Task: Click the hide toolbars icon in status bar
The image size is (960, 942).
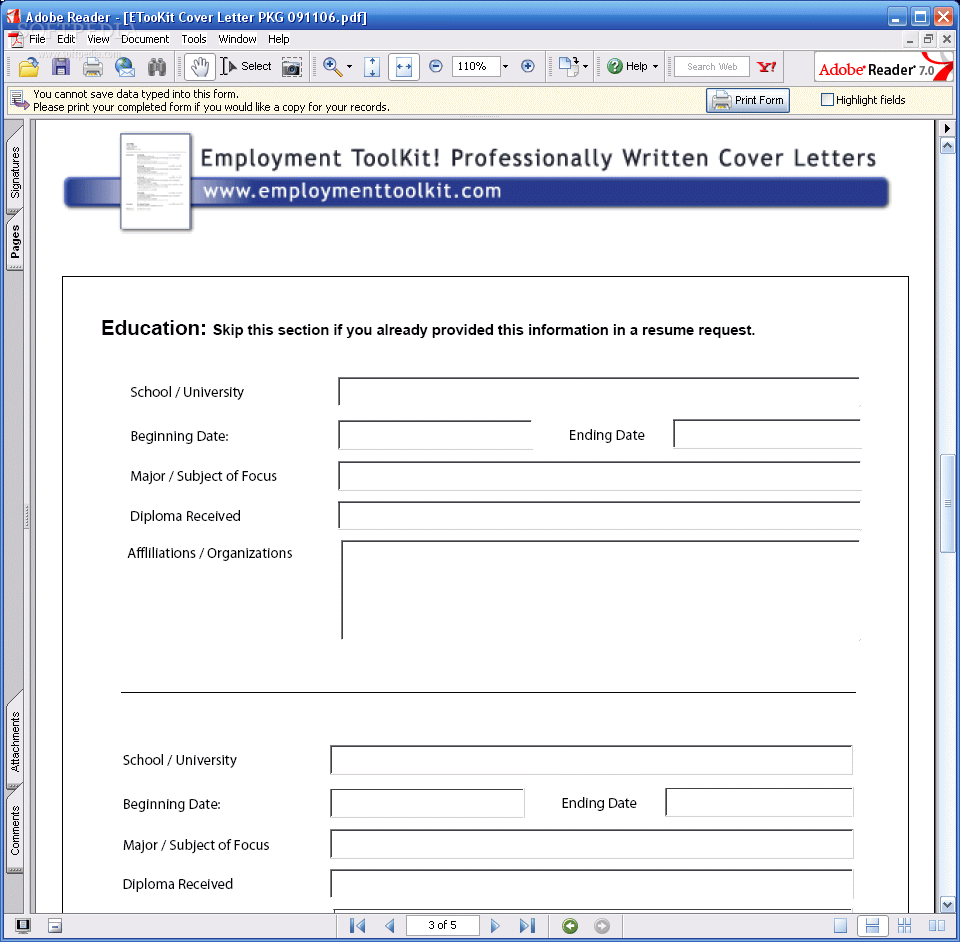Action: (54, 925)
